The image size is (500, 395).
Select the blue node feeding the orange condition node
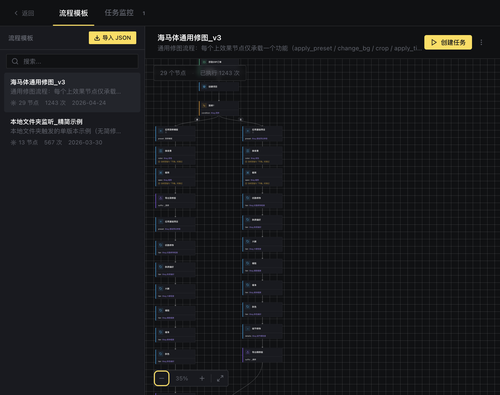pyautogui.click(x=219, y=87)
